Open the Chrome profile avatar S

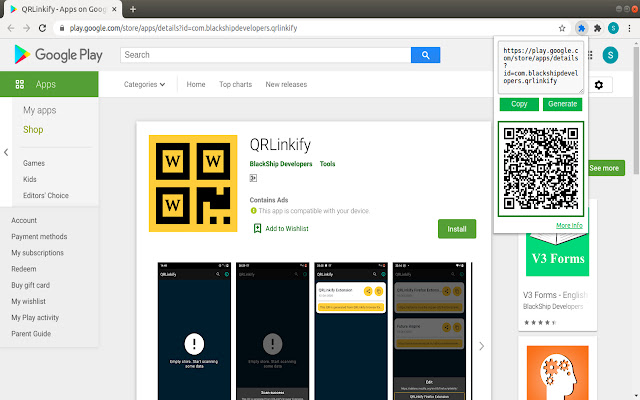pyautogui.click(x=613, y=28)
